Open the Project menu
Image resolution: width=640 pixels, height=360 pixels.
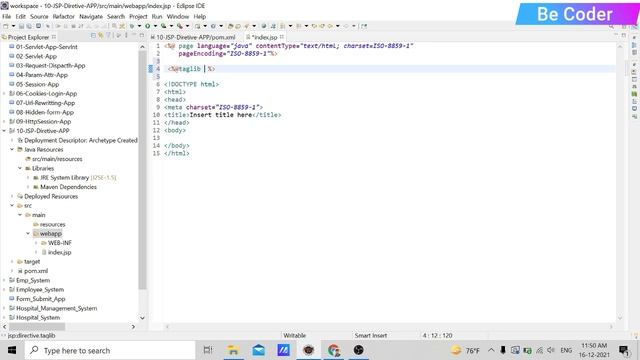[138, 16]
